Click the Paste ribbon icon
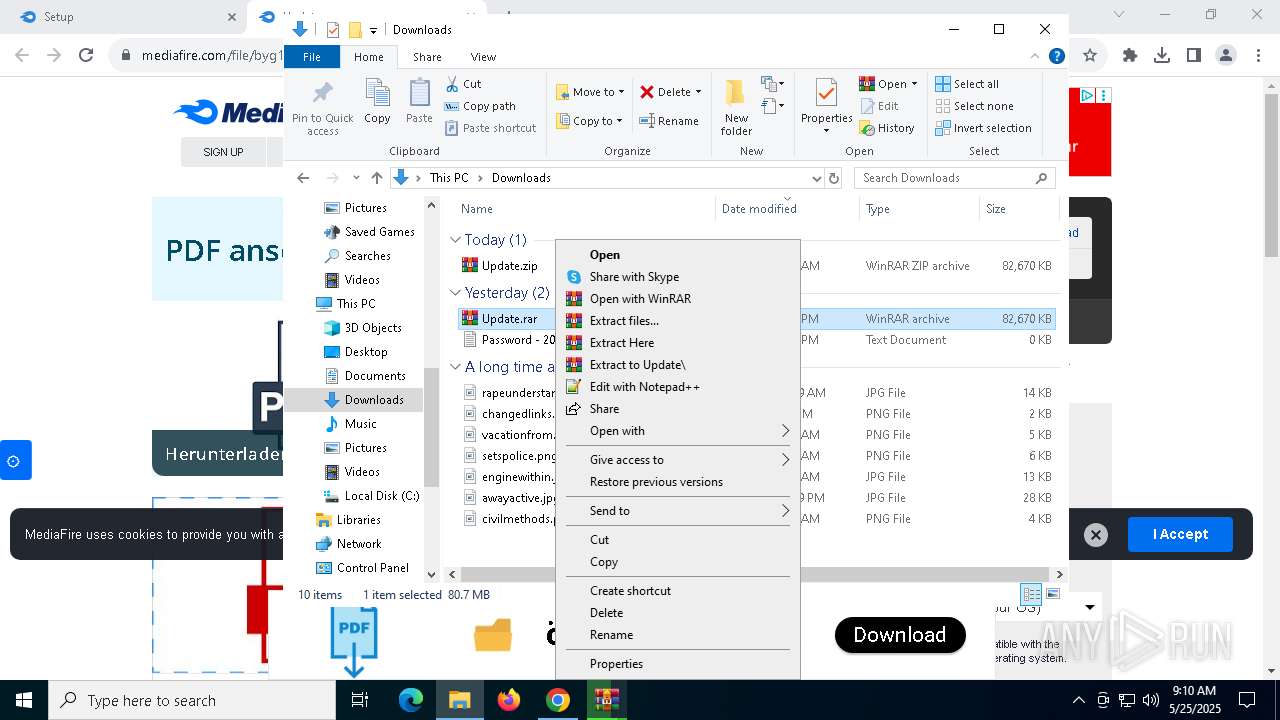Viewport: 1280px width, 720px height. coord(419,102)
